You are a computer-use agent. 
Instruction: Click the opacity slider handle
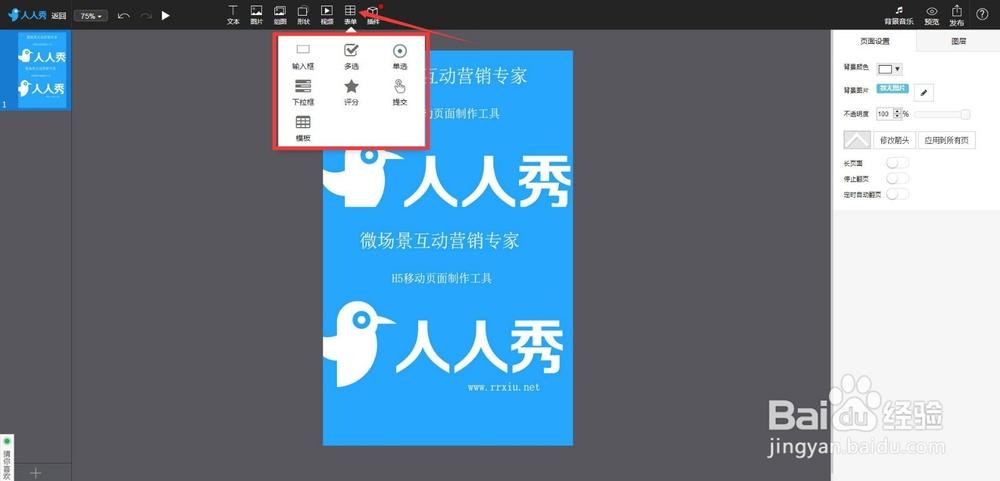(966, 114)
